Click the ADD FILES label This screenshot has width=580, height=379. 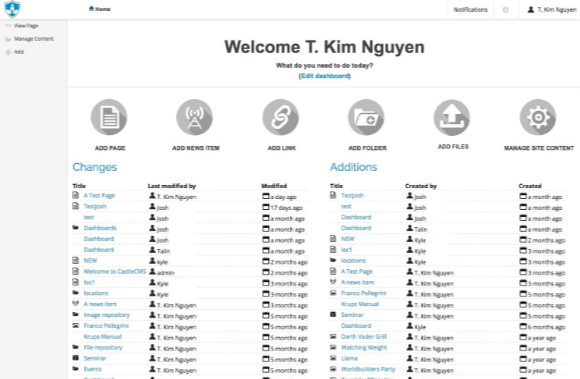(x=453, y=146)
